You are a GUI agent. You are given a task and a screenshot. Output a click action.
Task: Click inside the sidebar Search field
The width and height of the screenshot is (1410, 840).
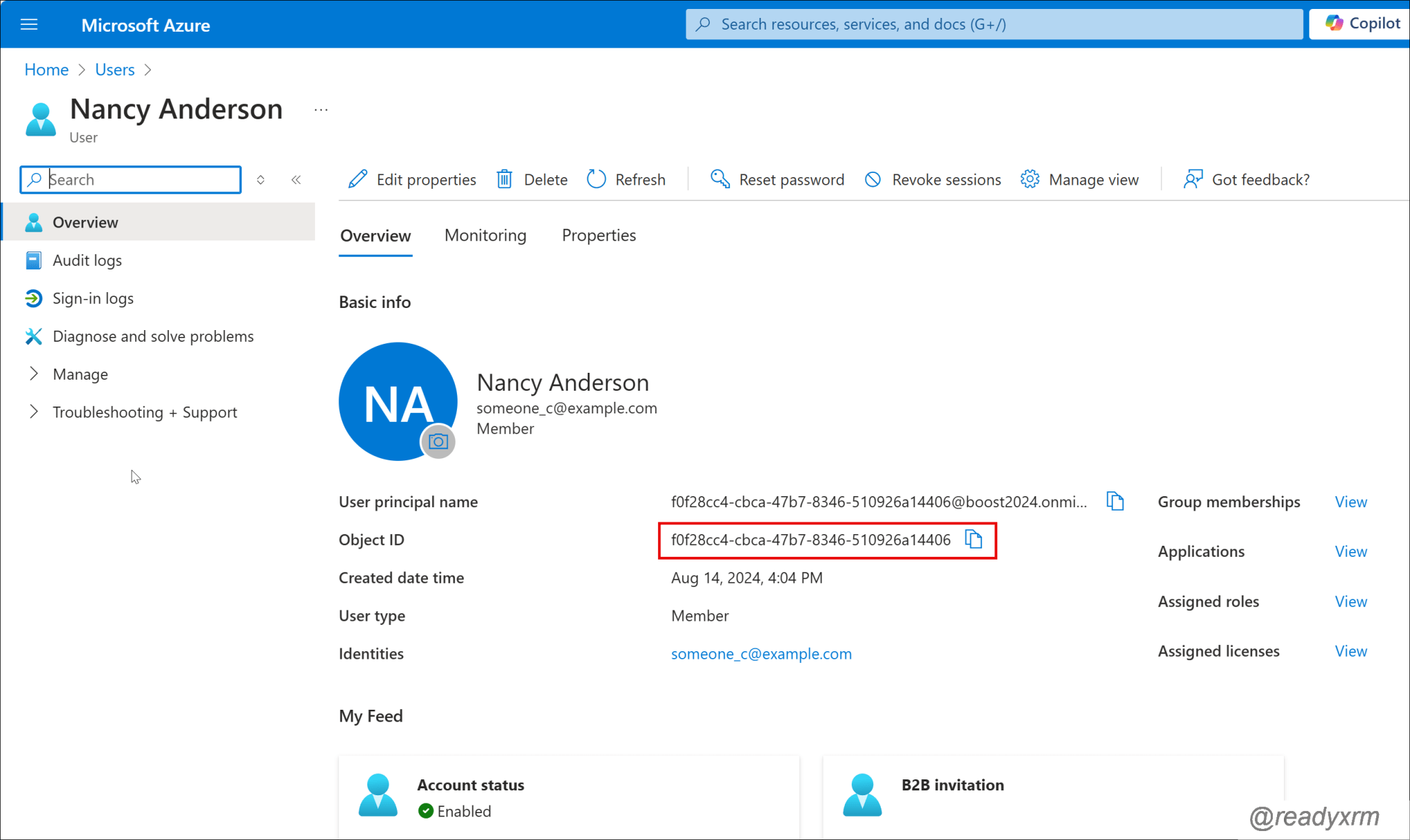[x=131, y=179]
